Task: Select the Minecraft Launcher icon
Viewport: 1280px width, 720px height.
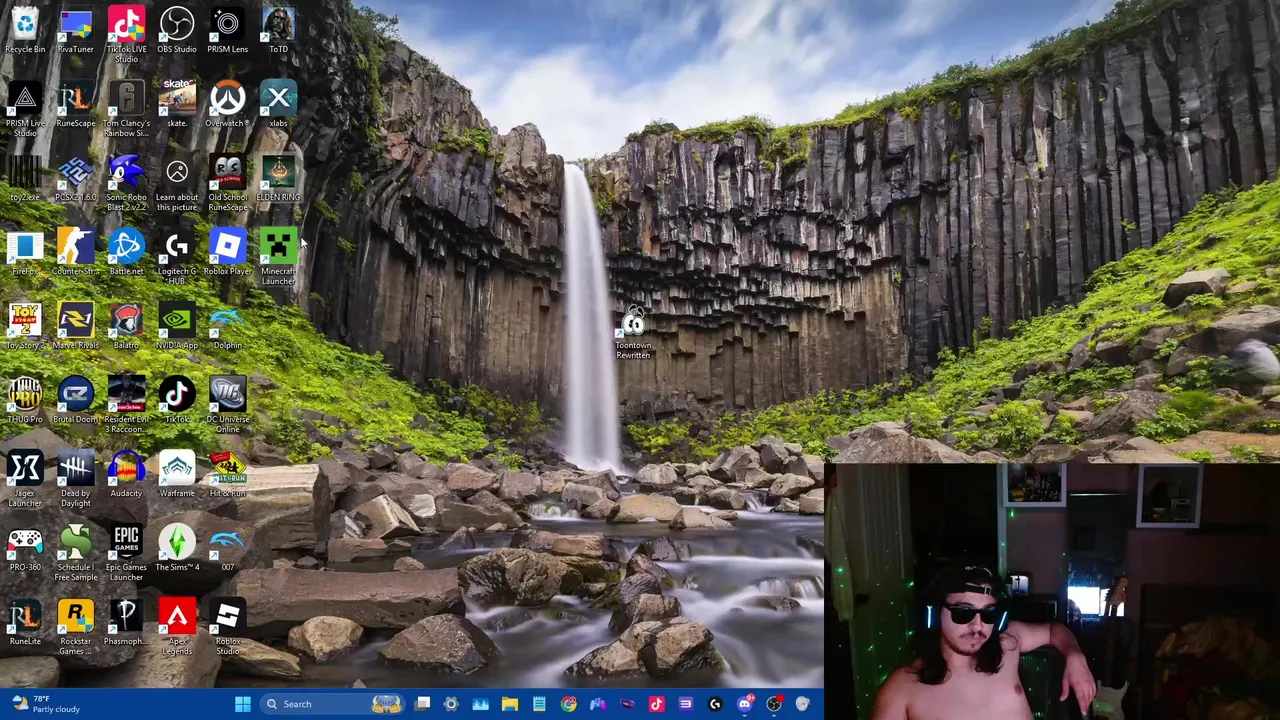Action: [x=278, y=257]
